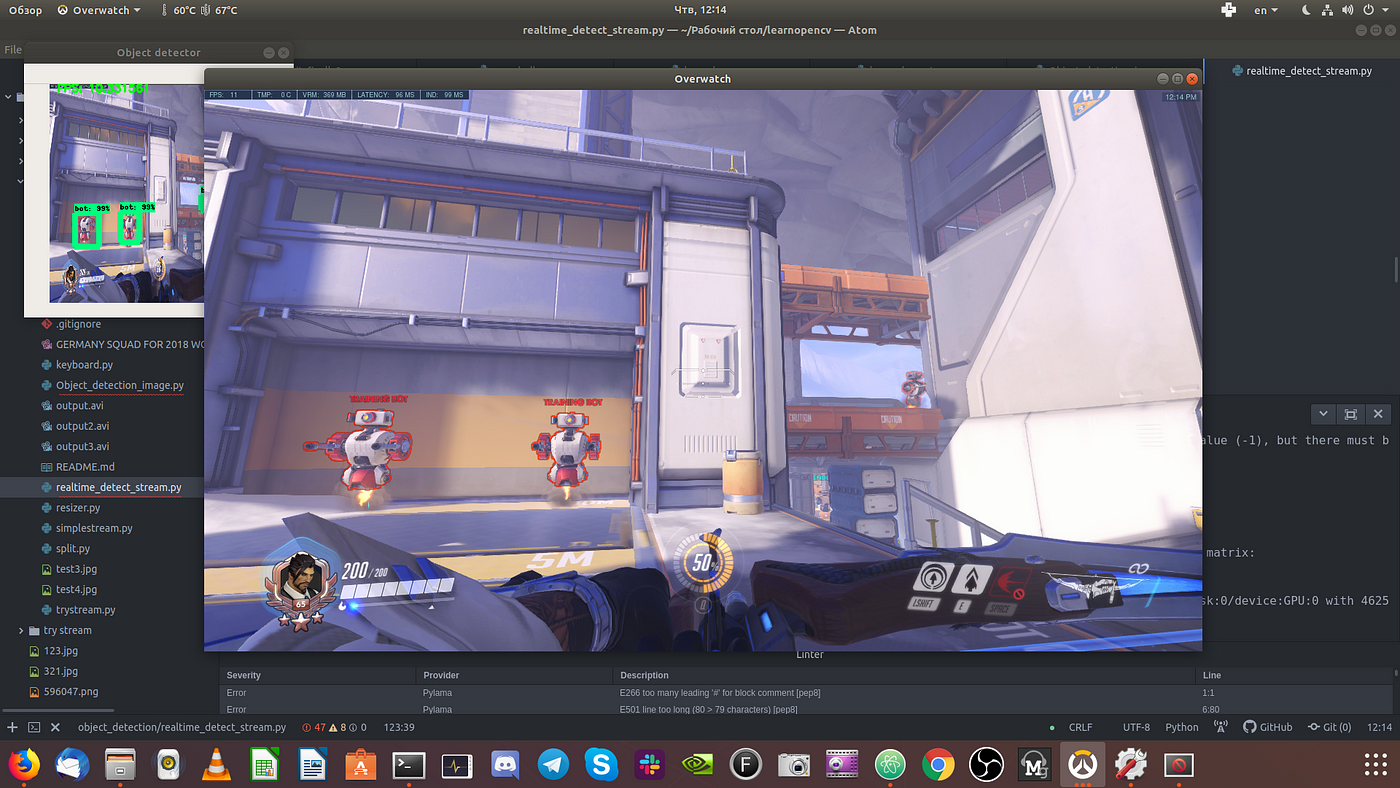Open Обзор activities overview

click(x=25, y=10)
